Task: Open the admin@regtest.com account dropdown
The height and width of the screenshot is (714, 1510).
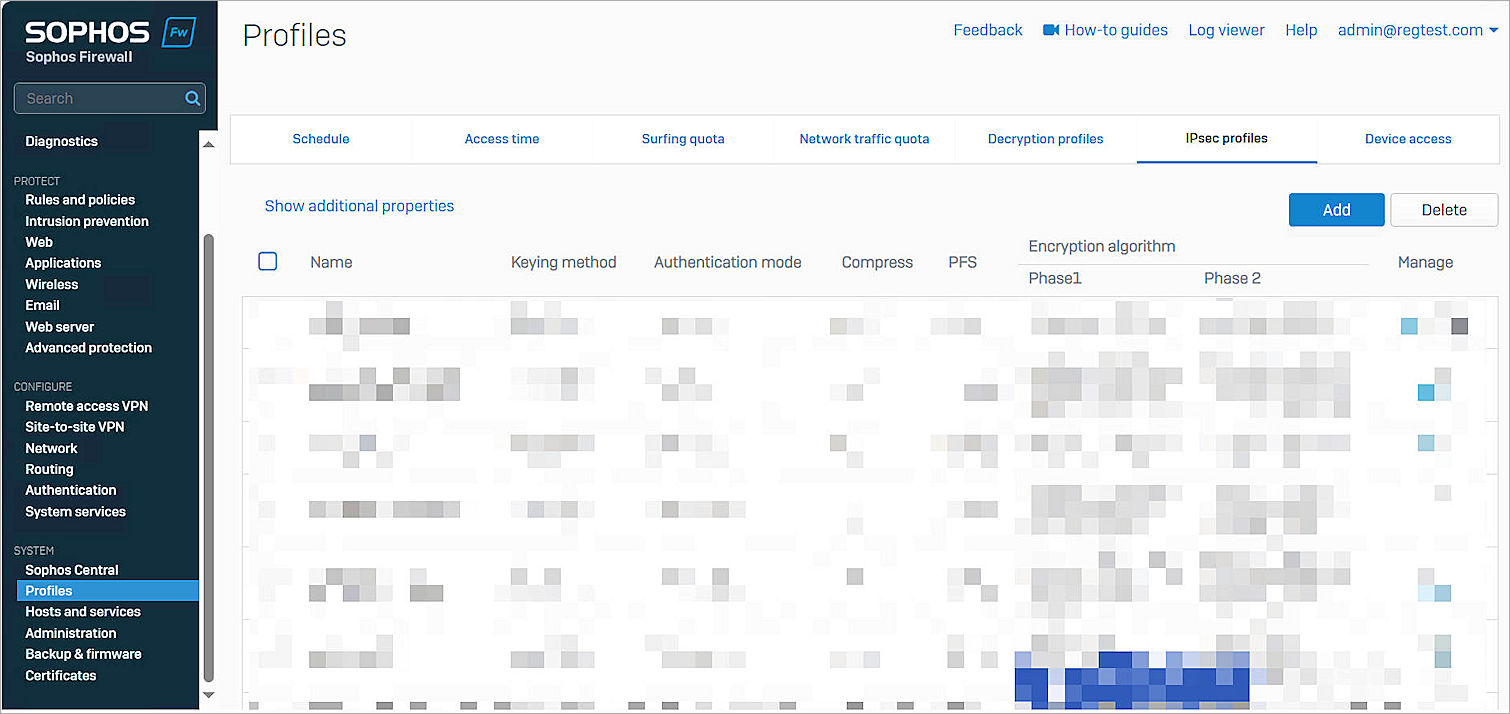Action: coord(1418,30)
